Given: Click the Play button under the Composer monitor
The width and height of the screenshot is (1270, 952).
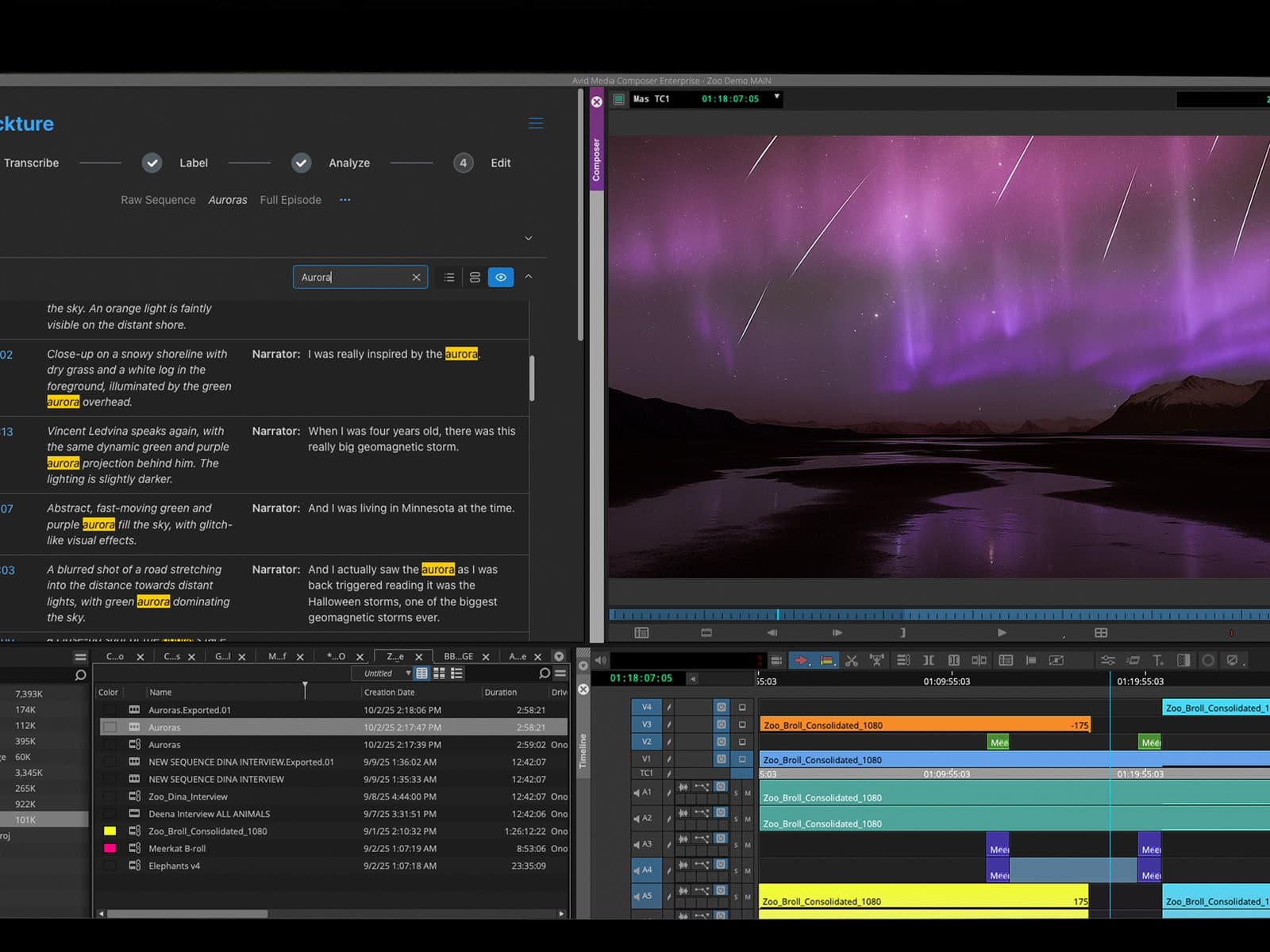Looking at the screenshot, I should pos(1002,632).
